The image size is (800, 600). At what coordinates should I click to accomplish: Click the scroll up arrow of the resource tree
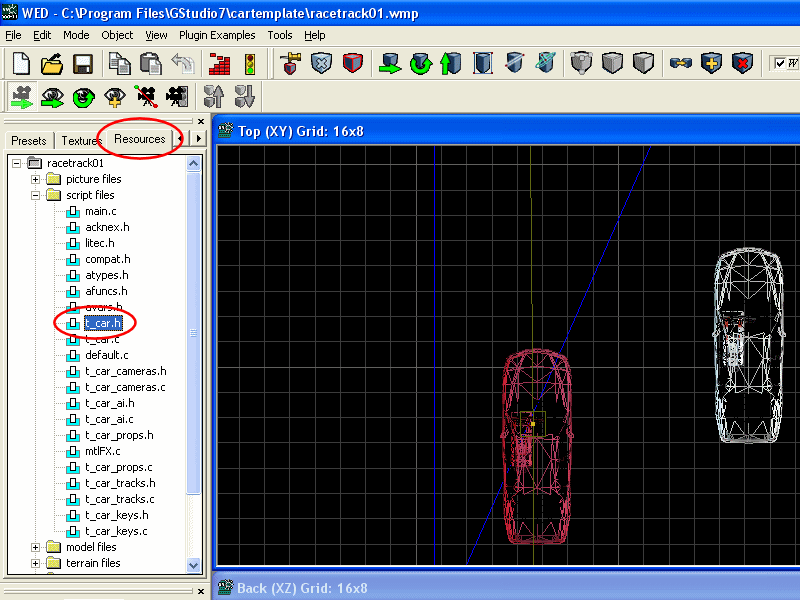pyautogui.click(x=193, y=163)
